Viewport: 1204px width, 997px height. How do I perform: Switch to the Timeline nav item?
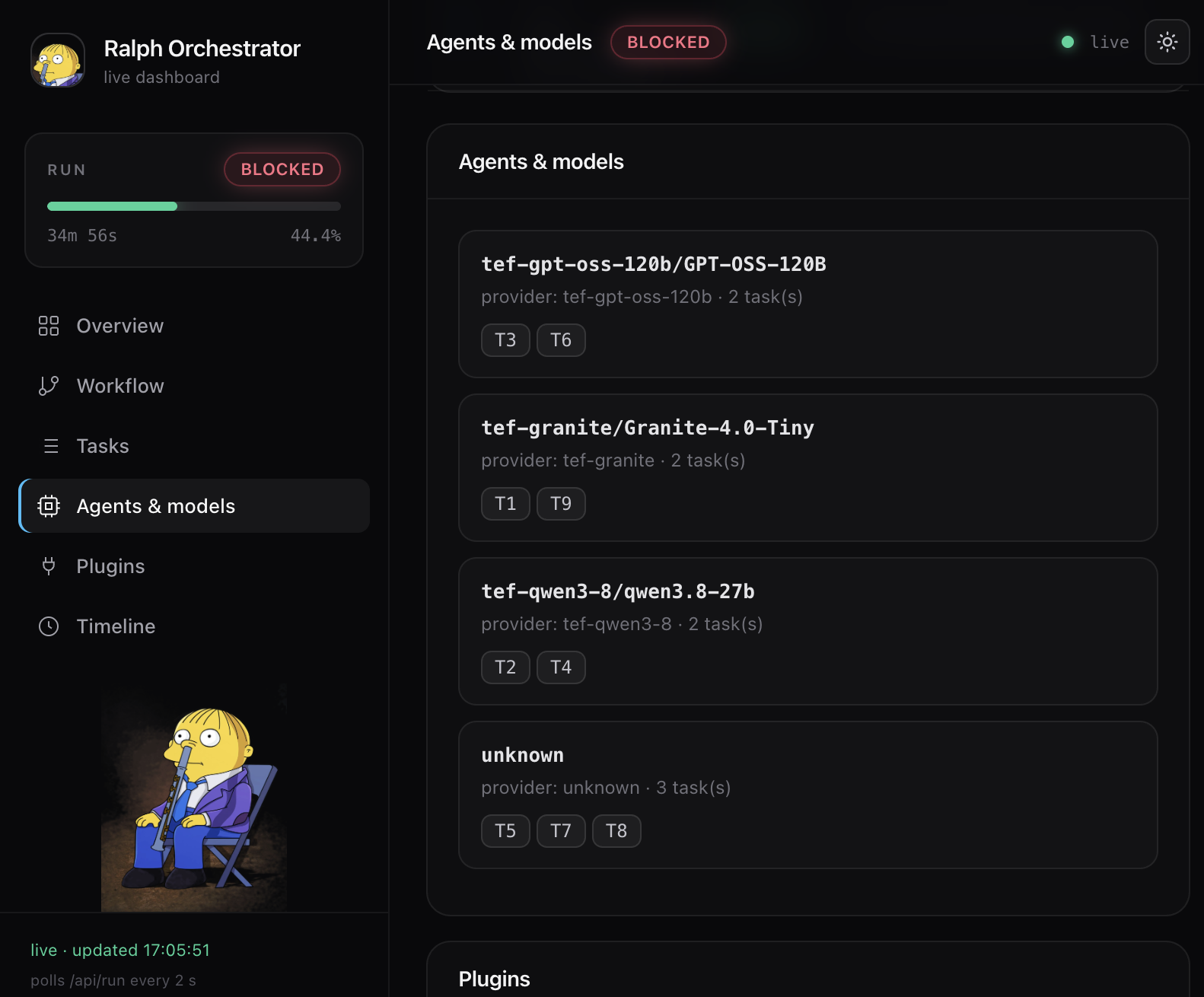(195, 626)
